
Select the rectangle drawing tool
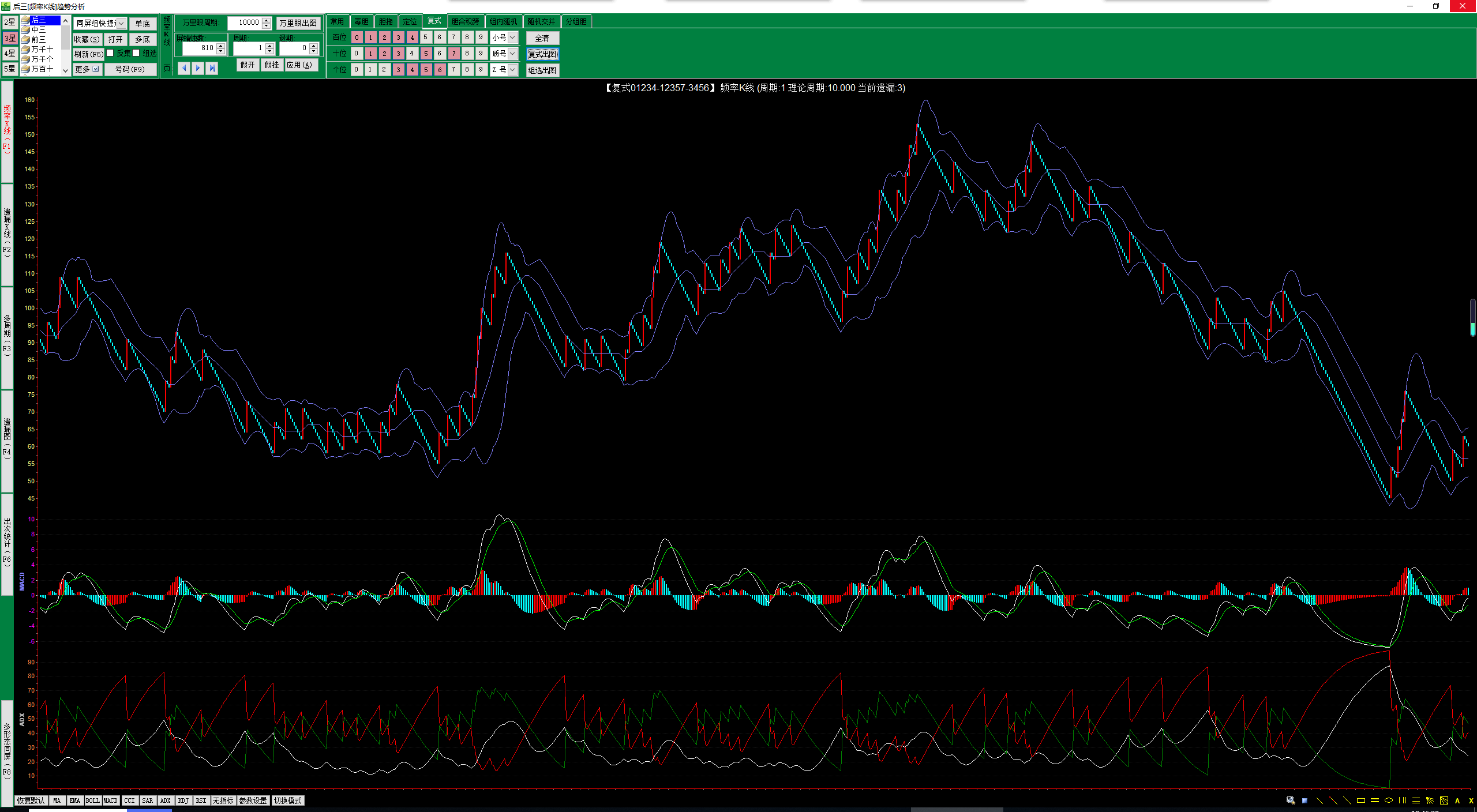[x=1361, y=800]
